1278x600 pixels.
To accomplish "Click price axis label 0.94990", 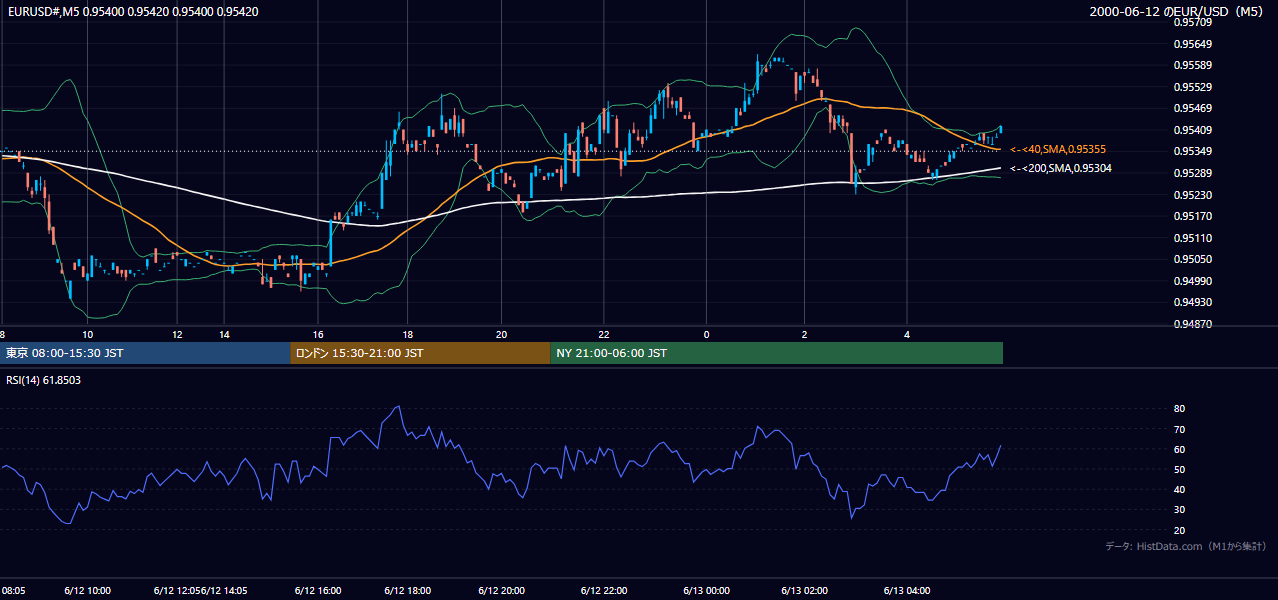I will click(1193, 281).
